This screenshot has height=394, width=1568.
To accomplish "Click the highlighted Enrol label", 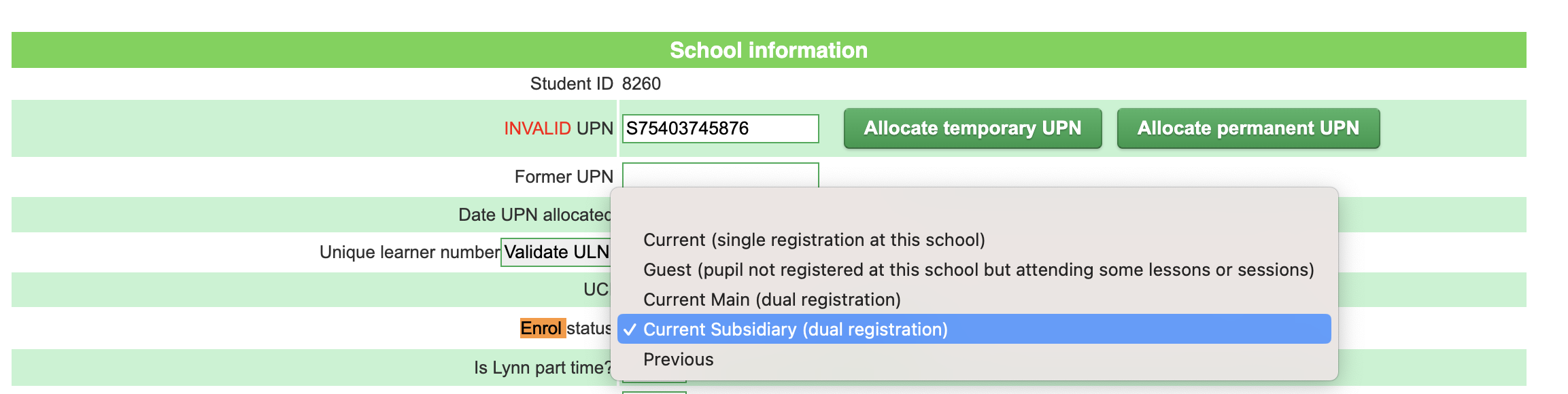I will (x=541, y=327).
